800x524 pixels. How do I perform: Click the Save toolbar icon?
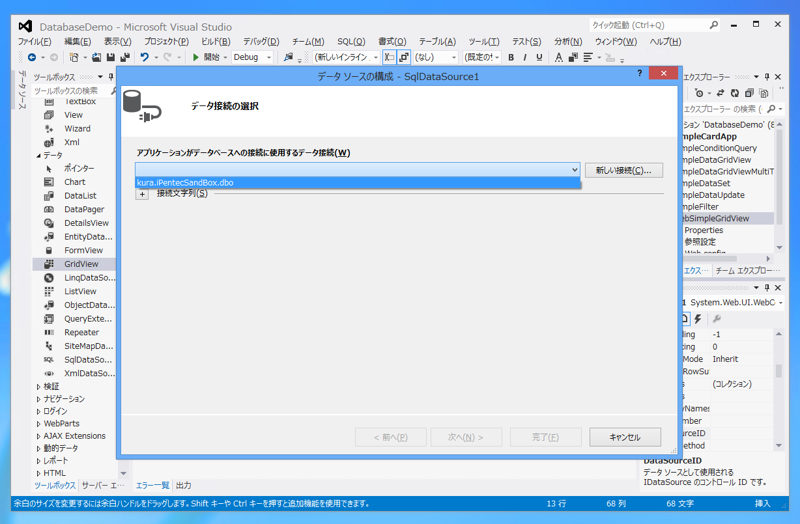(x=110, y=57)
